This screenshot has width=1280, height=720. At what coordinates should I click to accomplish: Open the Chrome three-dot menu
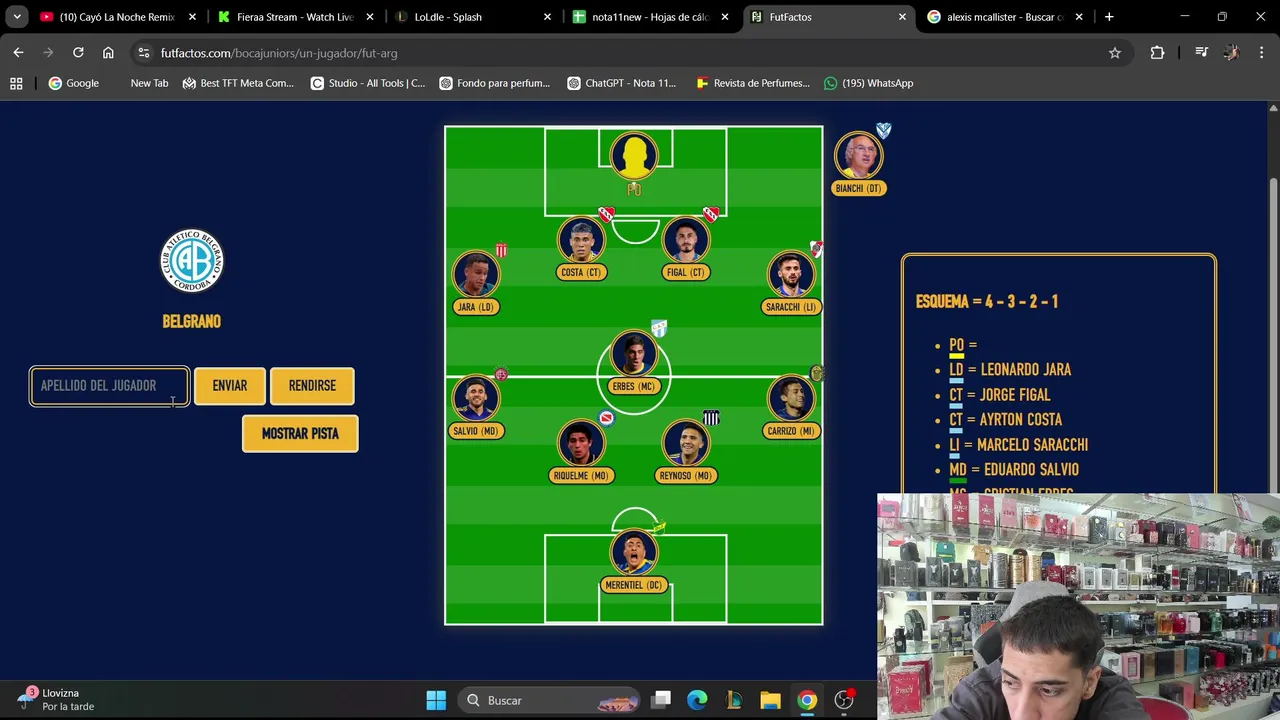[1261, 53]
